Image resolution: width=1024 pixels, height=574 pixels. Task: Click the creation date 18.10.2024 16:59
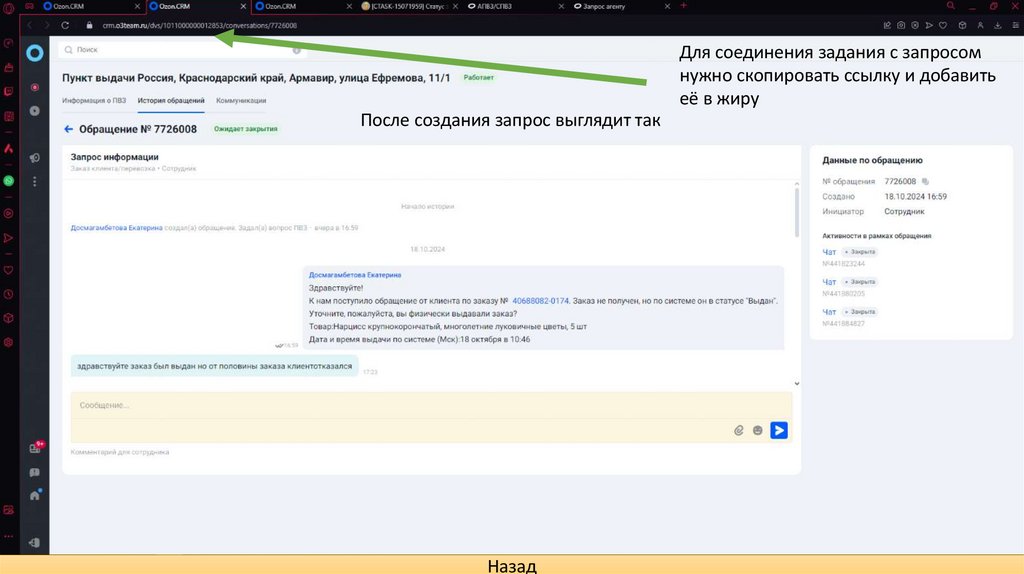[915, 197]
